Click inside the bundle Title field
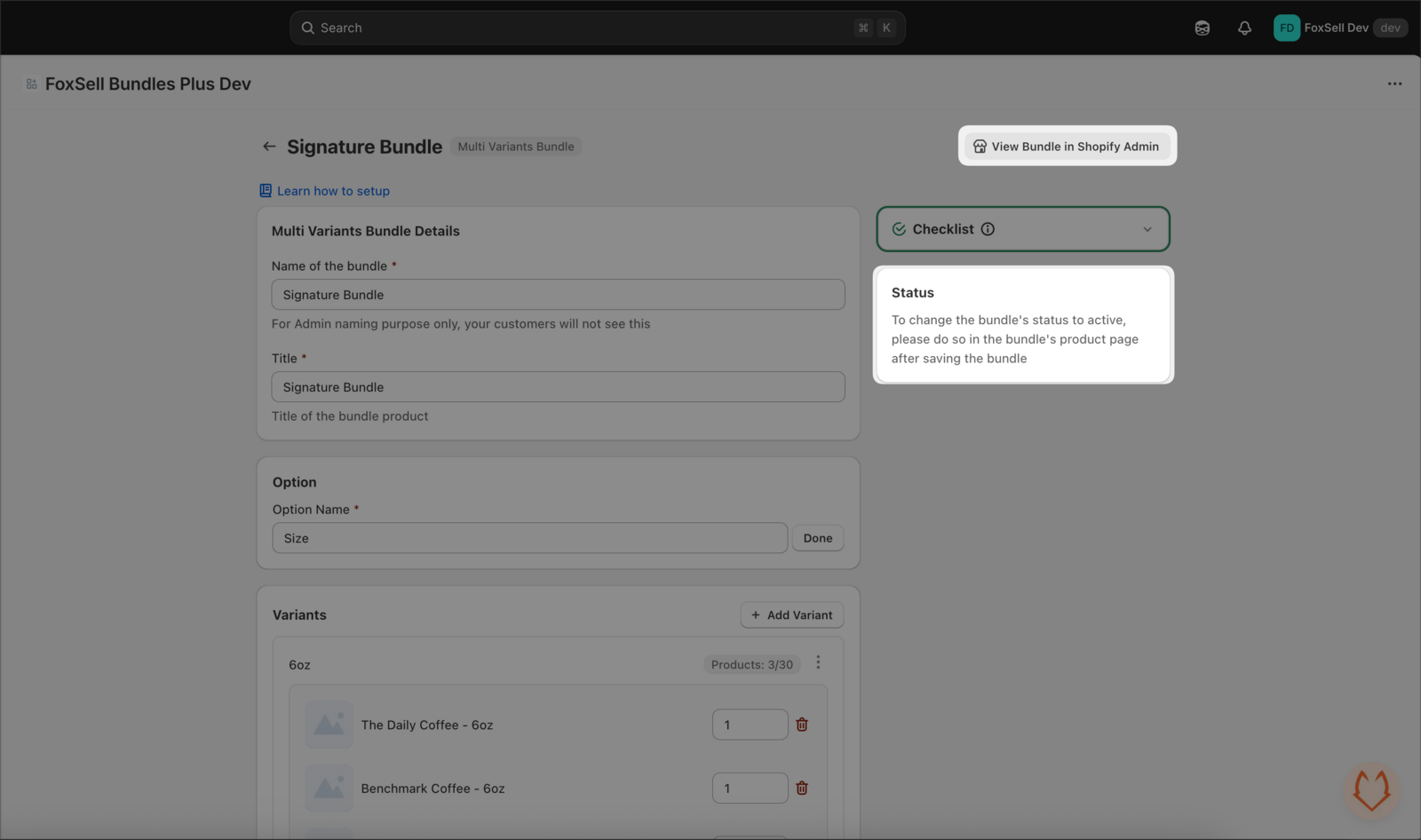 558,386
